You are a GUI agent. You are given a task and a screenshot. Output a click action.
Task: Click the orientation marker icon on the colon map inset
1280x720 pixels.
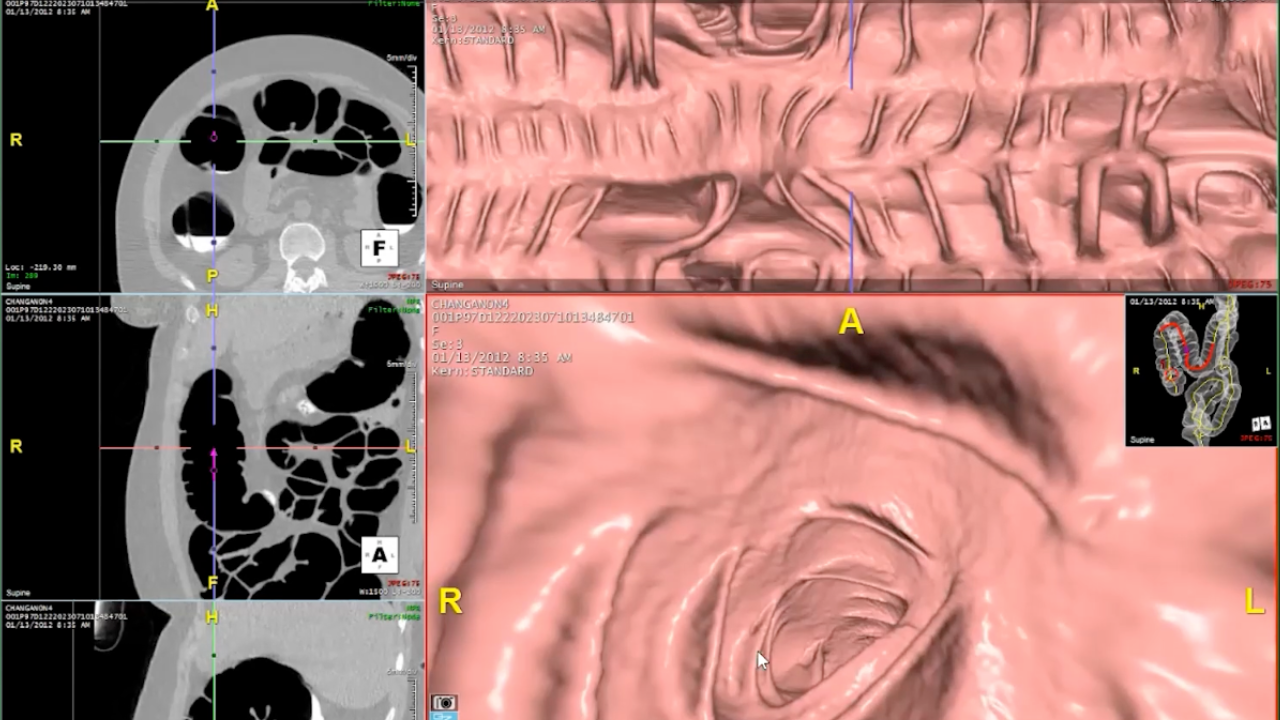point(1260,422)
